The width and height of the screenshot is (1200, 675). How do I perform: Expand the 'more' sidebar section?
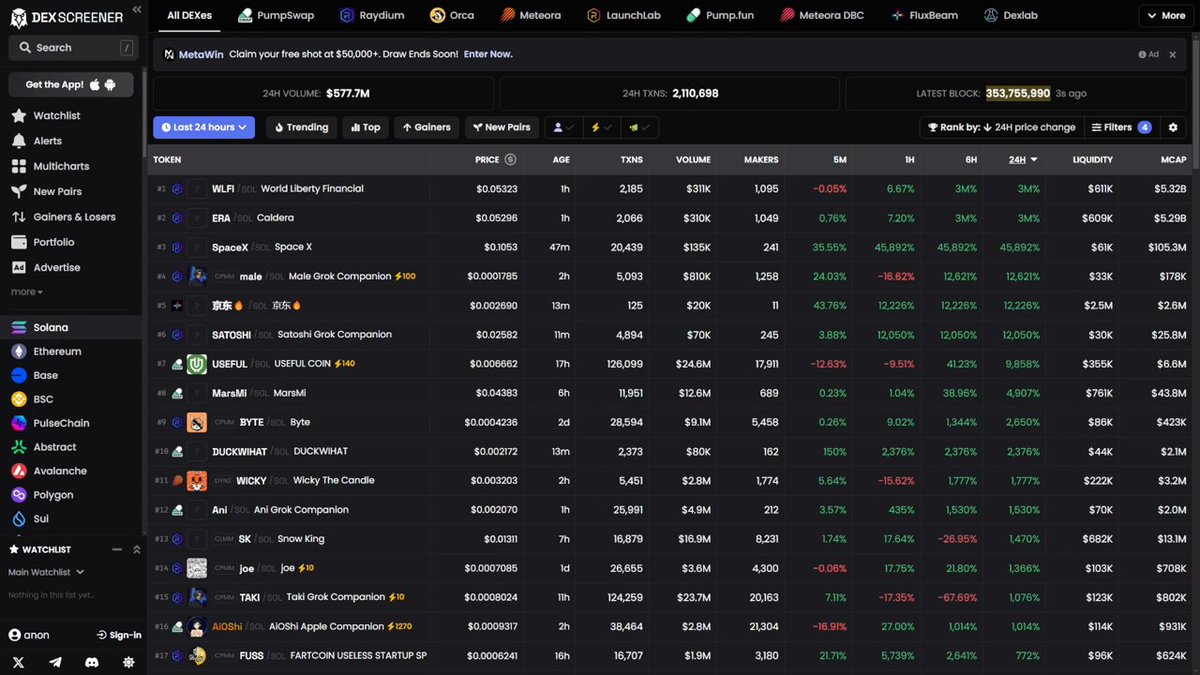point(27,292)
